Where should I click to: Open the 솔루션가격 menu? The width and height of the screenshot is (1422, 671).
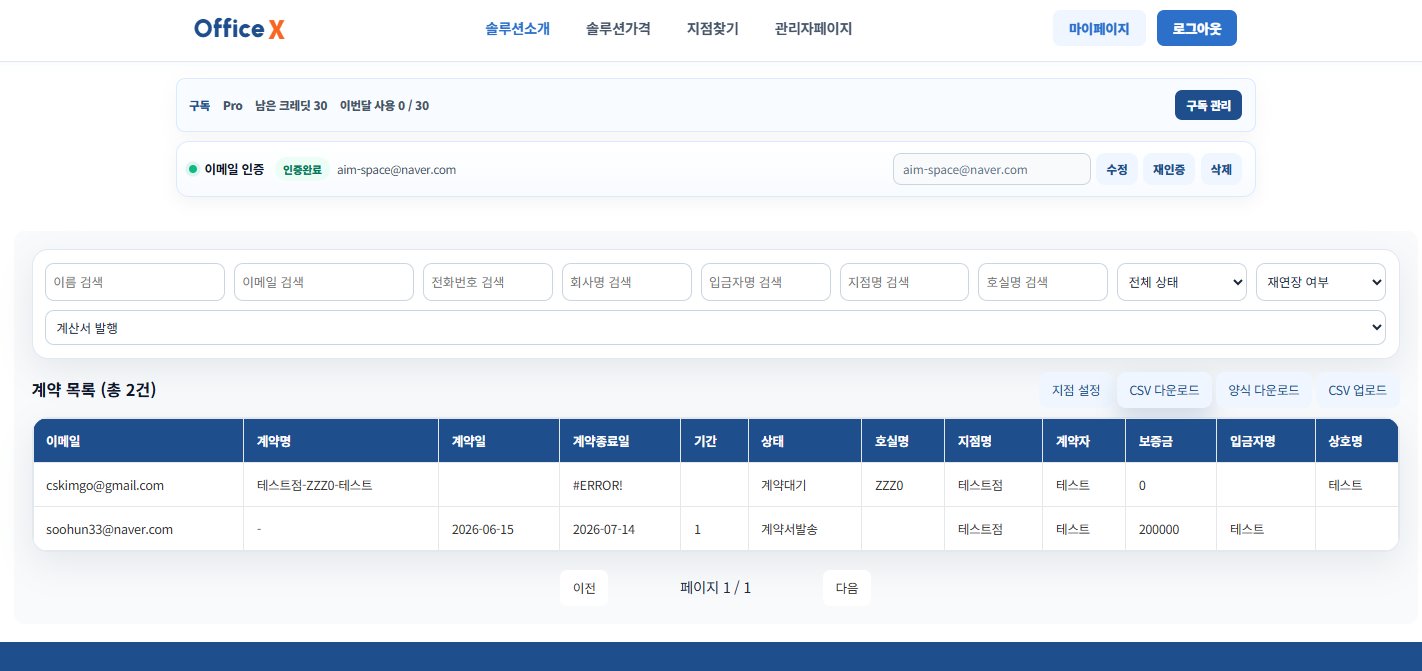(x=618, y=29)
